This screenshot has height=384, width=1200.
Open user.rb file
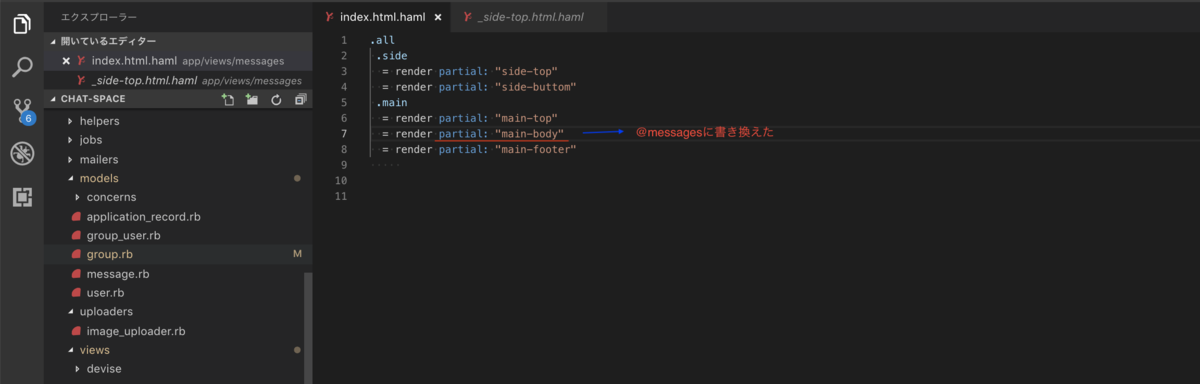coord(105,293)
